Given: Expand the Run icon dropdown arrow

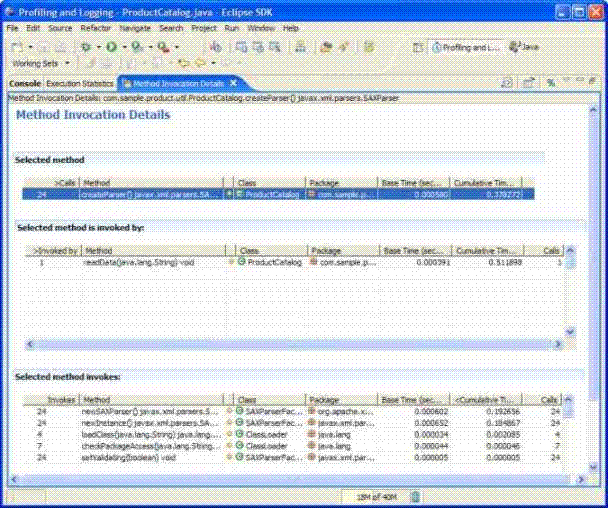Looking at the screenshot, I should click(123, 46).
